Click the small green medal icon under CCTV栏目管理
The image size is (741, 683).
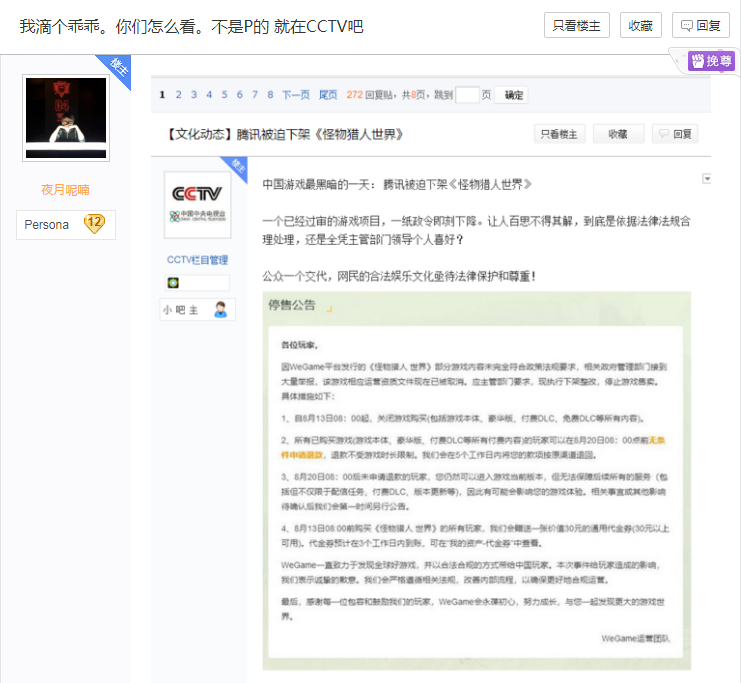pyautogui.click(x=173, y=283)
